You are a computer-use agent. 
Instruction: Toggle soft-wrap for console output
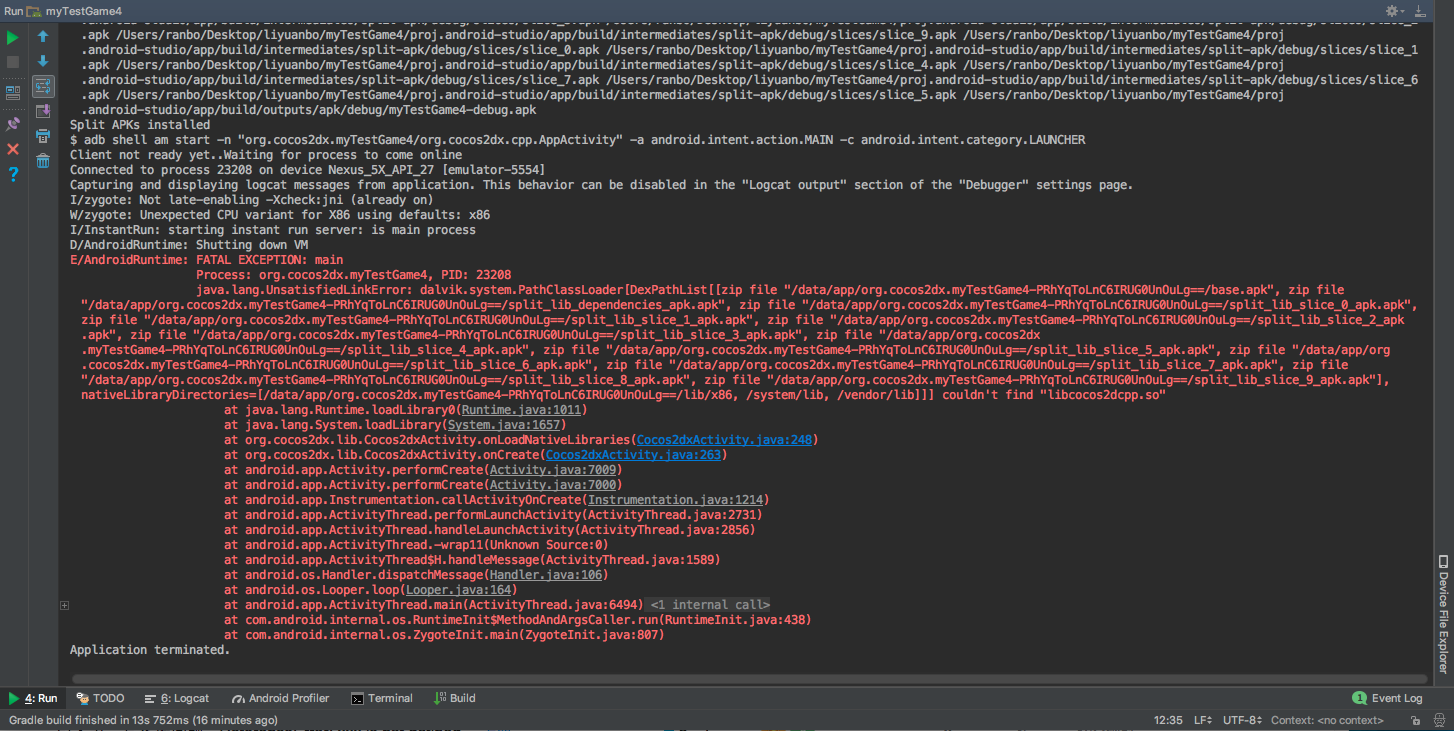(x=43, y=86)
